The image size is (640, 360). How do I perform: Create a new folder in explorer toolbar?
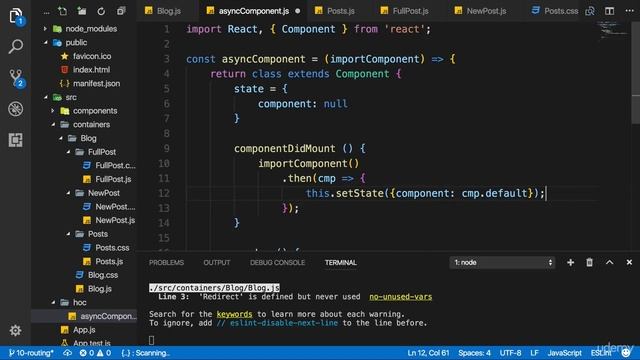82,11
